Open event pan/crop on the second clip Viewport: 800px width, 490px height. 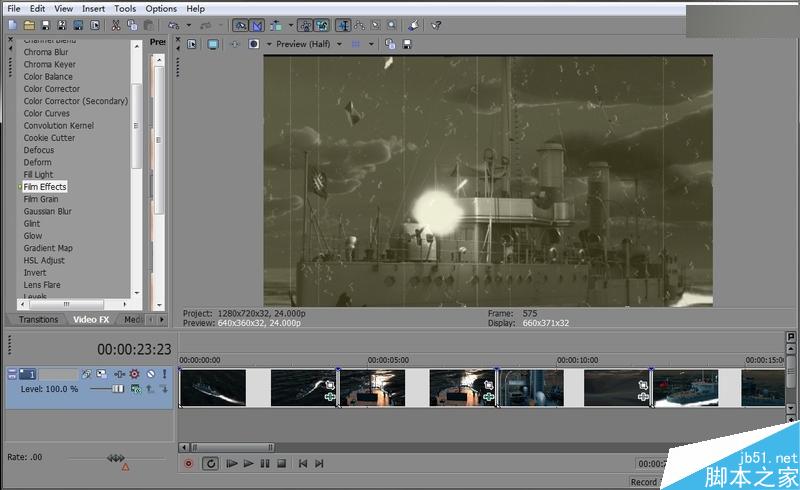point(489,385)
